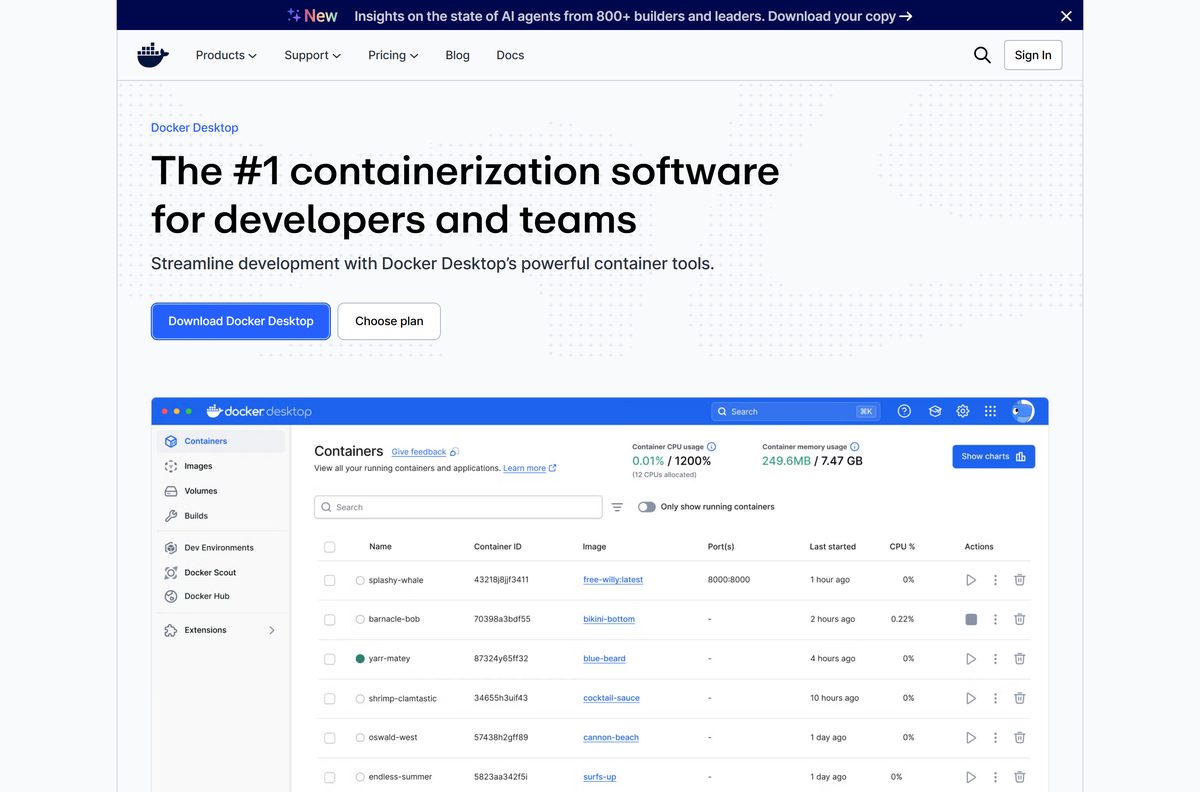The height and width of the screenshot is (792, 1200).
Task: Open the website search magnifier icon
Action: click(982, 55)
